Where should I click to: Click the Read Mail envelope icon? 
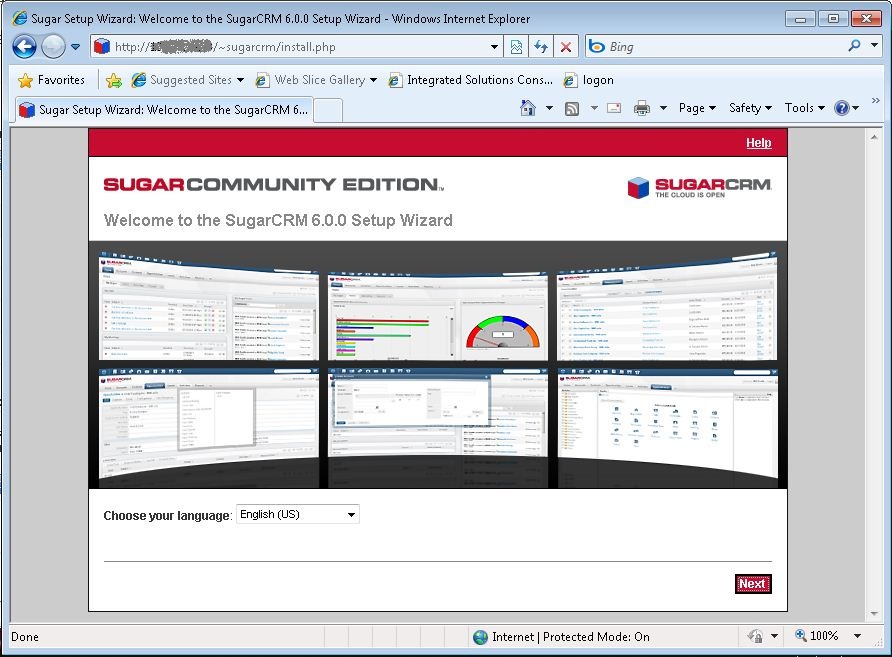tap(614, 108)
